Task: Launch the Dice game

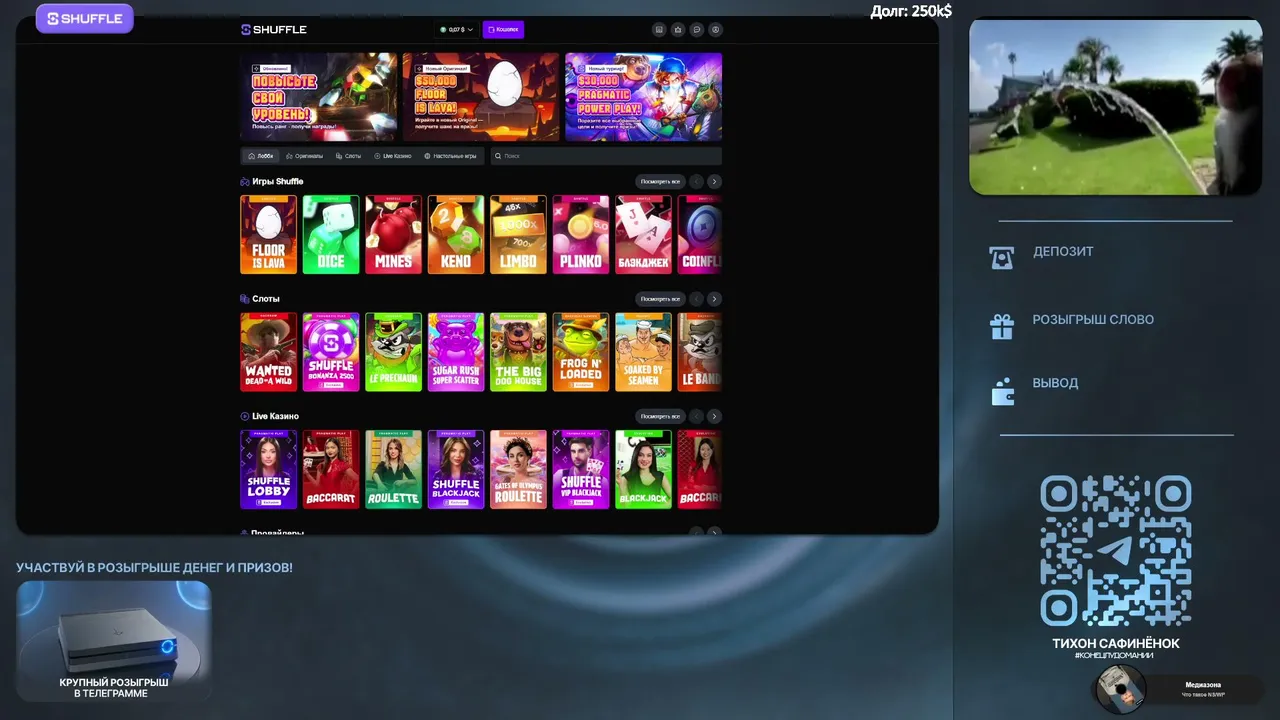Action: coord(331,234)
